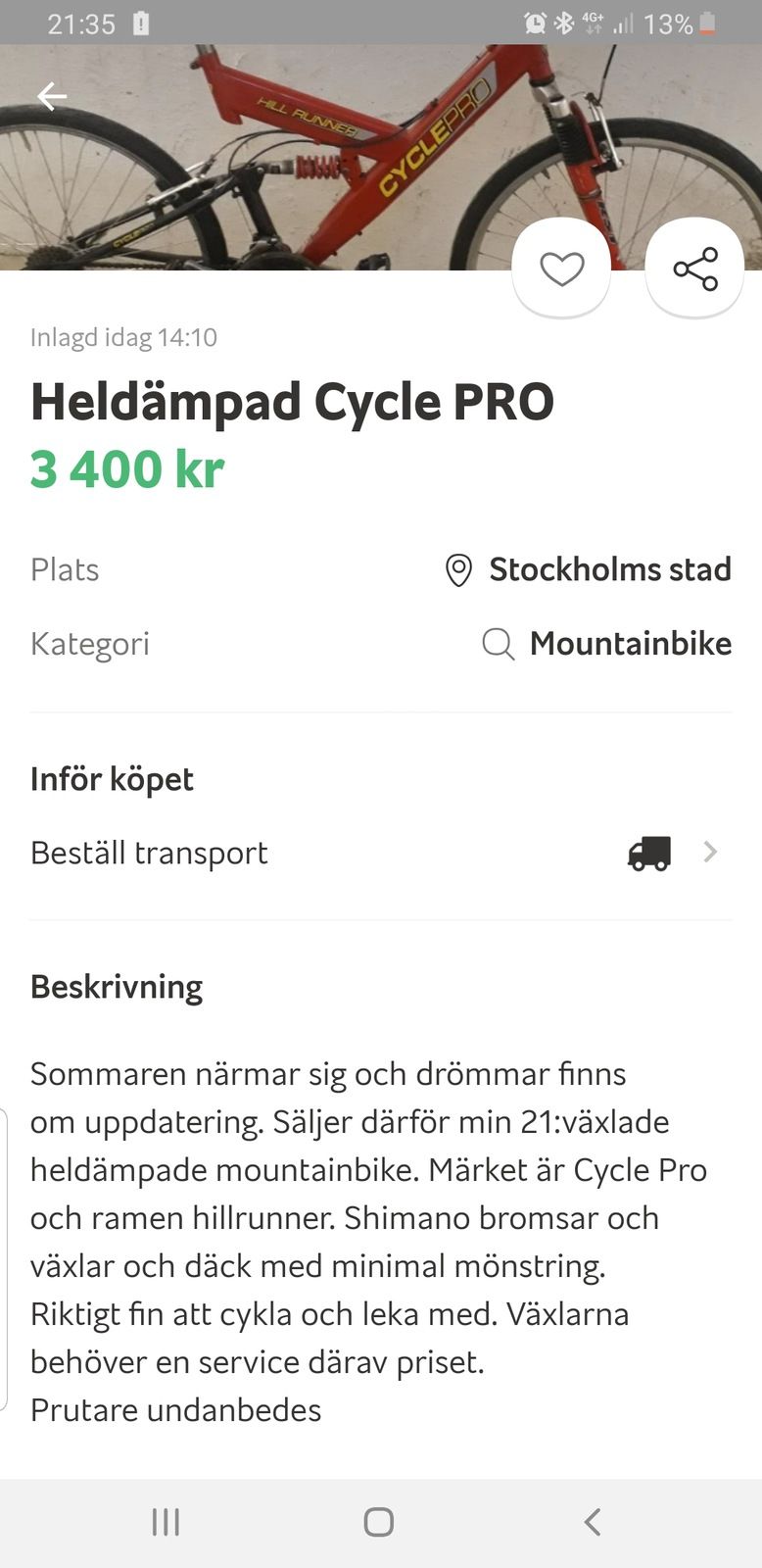Open Beställ transport option

point(149,853)
